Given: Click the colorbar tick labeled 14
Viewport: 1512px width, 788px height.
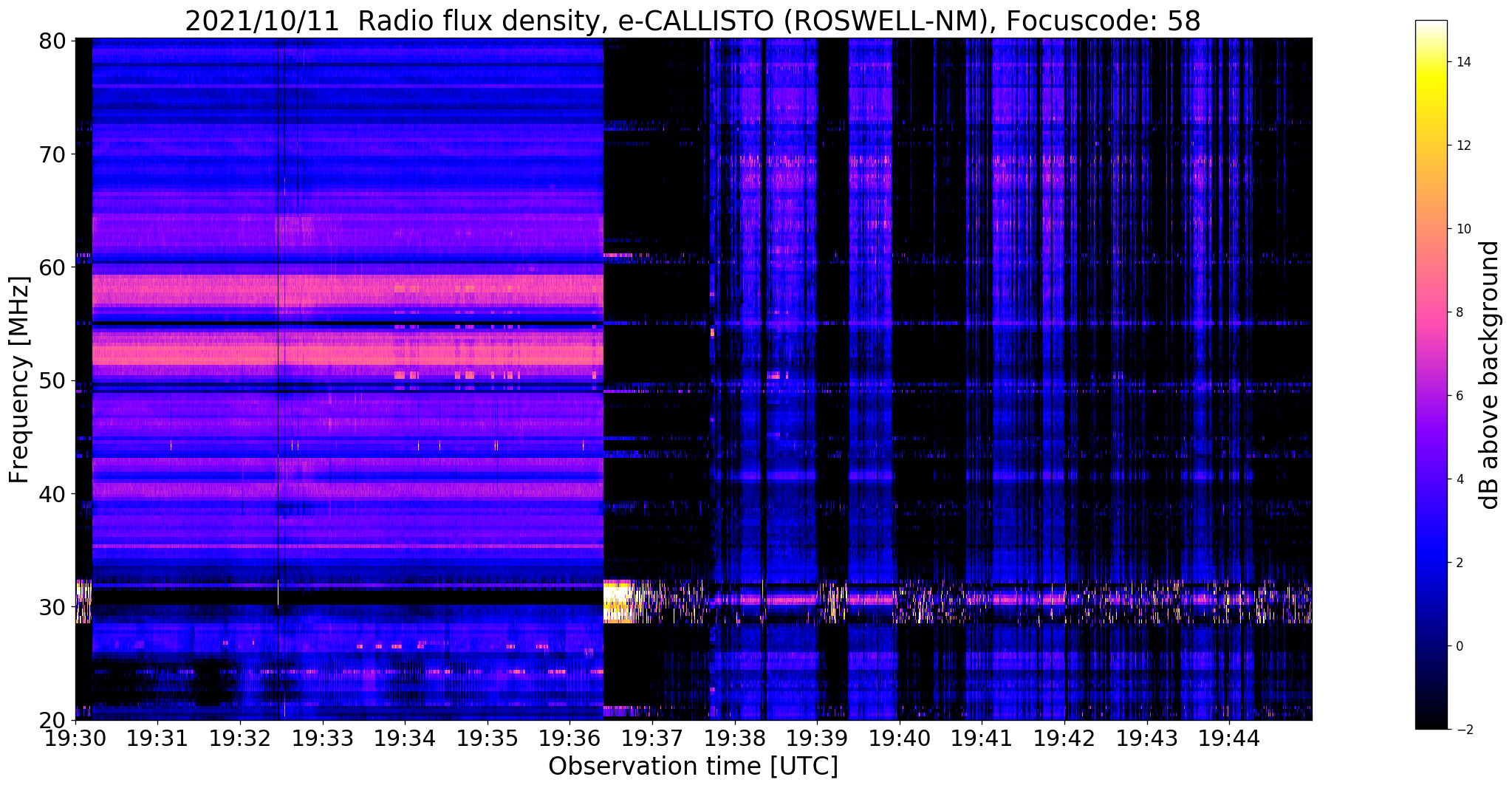Looking at the screenshot, I should coord(1463,62).
